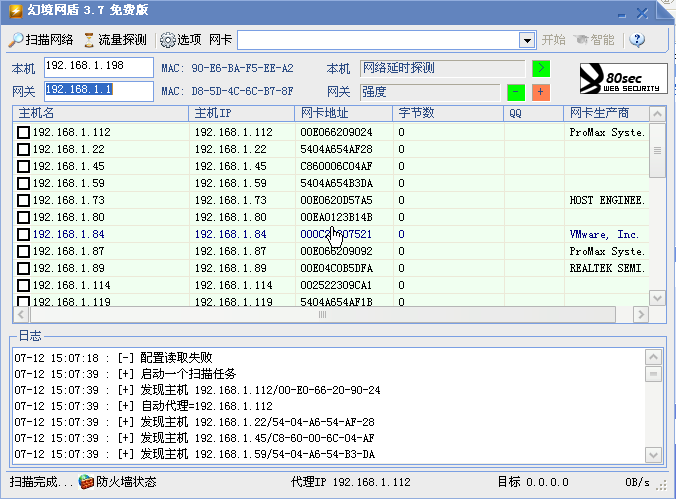
Task: Minimize the 幻境网盾 window
Action: click(621, 14)
